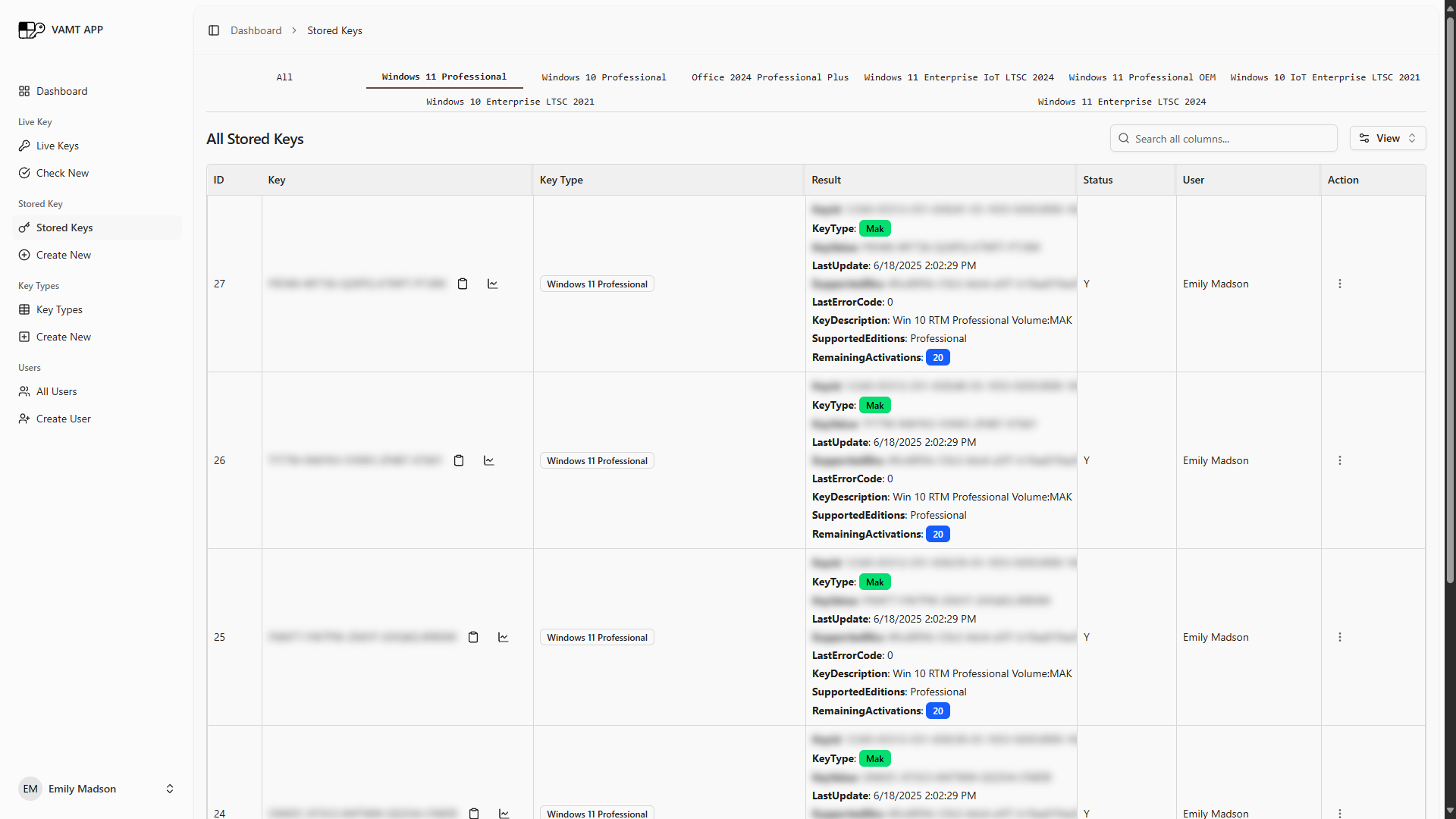Show the All keys tab
This screenshot has height=819, width=1456.
pos(284,77)
